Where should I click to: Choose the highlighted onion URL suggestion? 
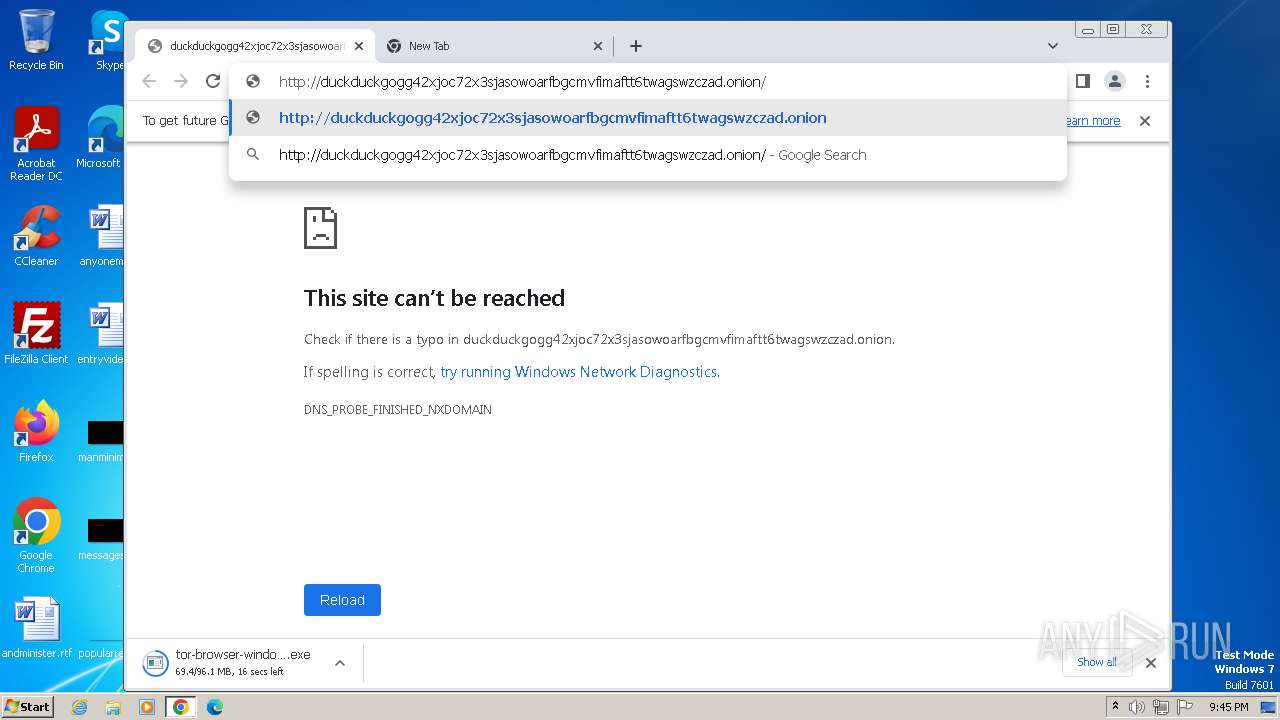tap(648, 118)
